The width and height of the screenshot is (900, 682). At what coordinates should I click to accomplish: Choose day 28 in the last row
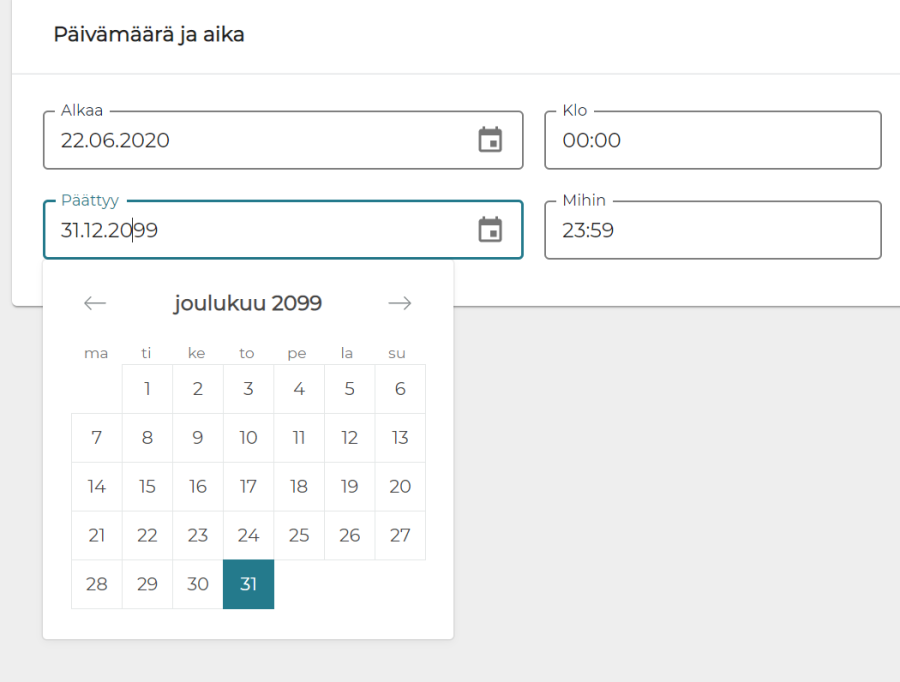(97, 584)
